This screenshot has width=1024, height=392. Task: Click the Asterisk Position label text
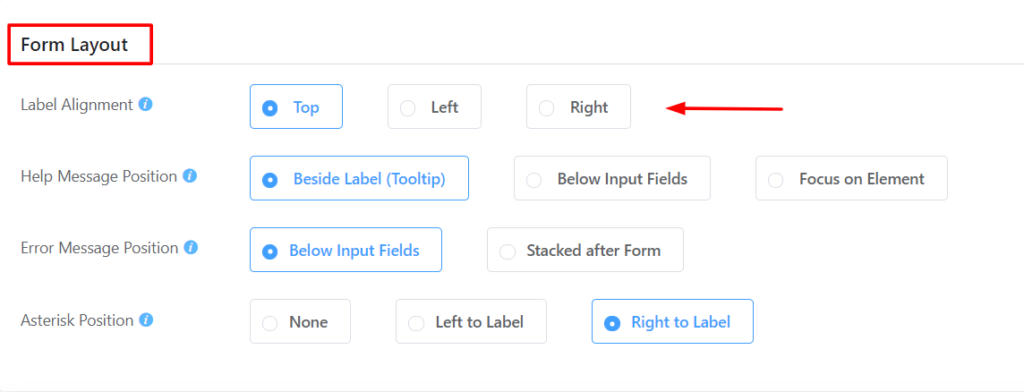click(77, 320)
